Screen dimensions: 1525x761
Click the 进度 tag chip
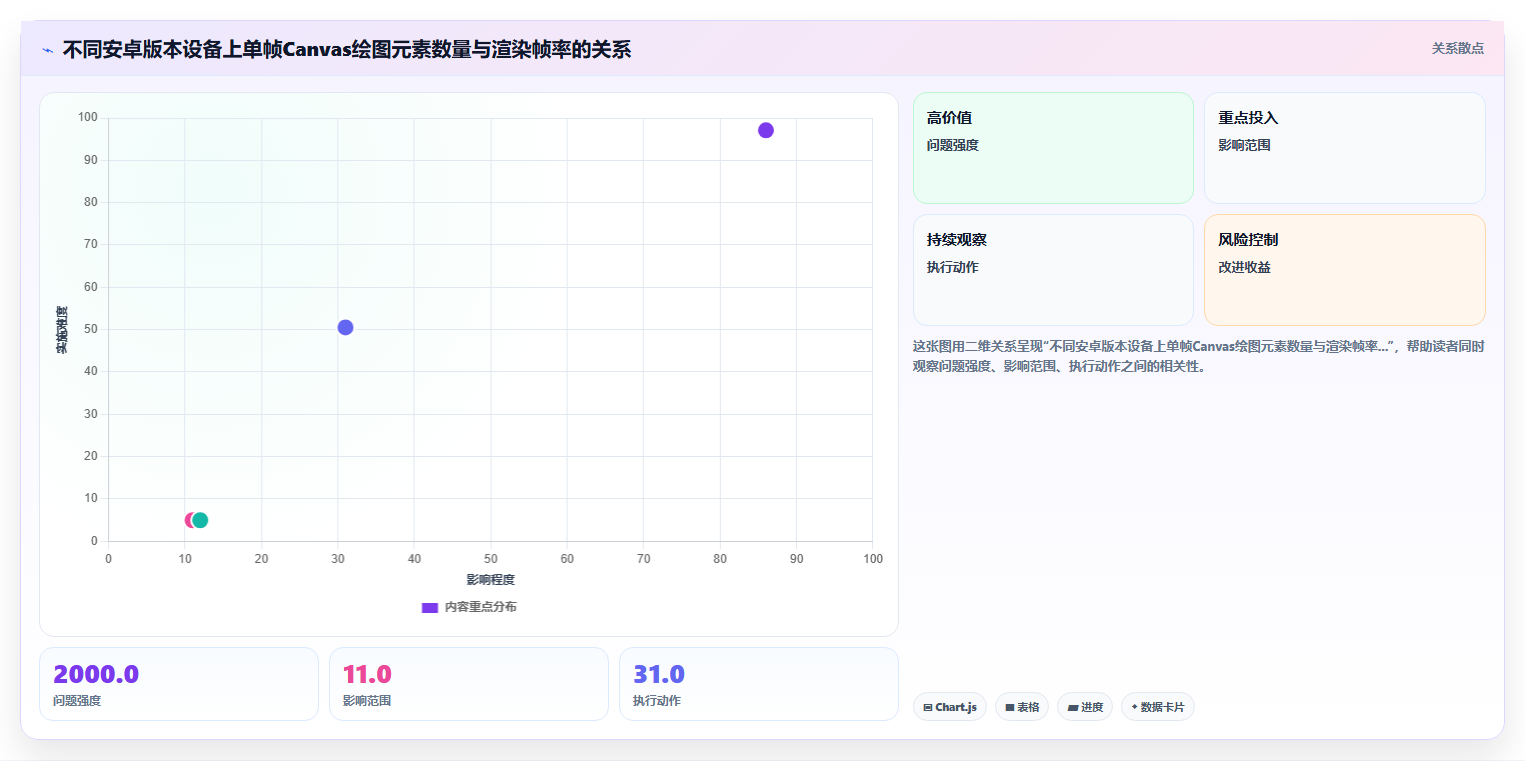coord(1085,707)
